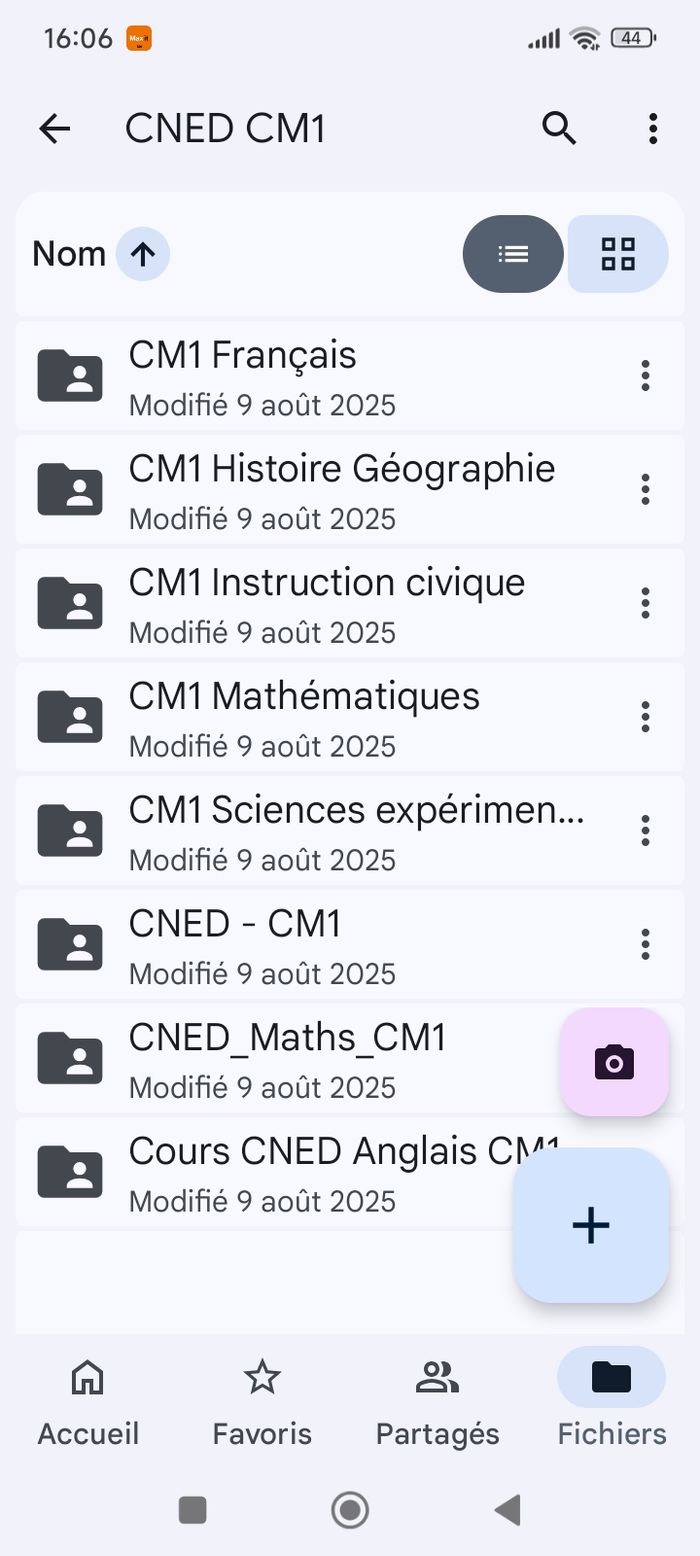This screenshot has height=1556, width=700.
Task: Tap the back arrow icon
Action: coord(55,128)
